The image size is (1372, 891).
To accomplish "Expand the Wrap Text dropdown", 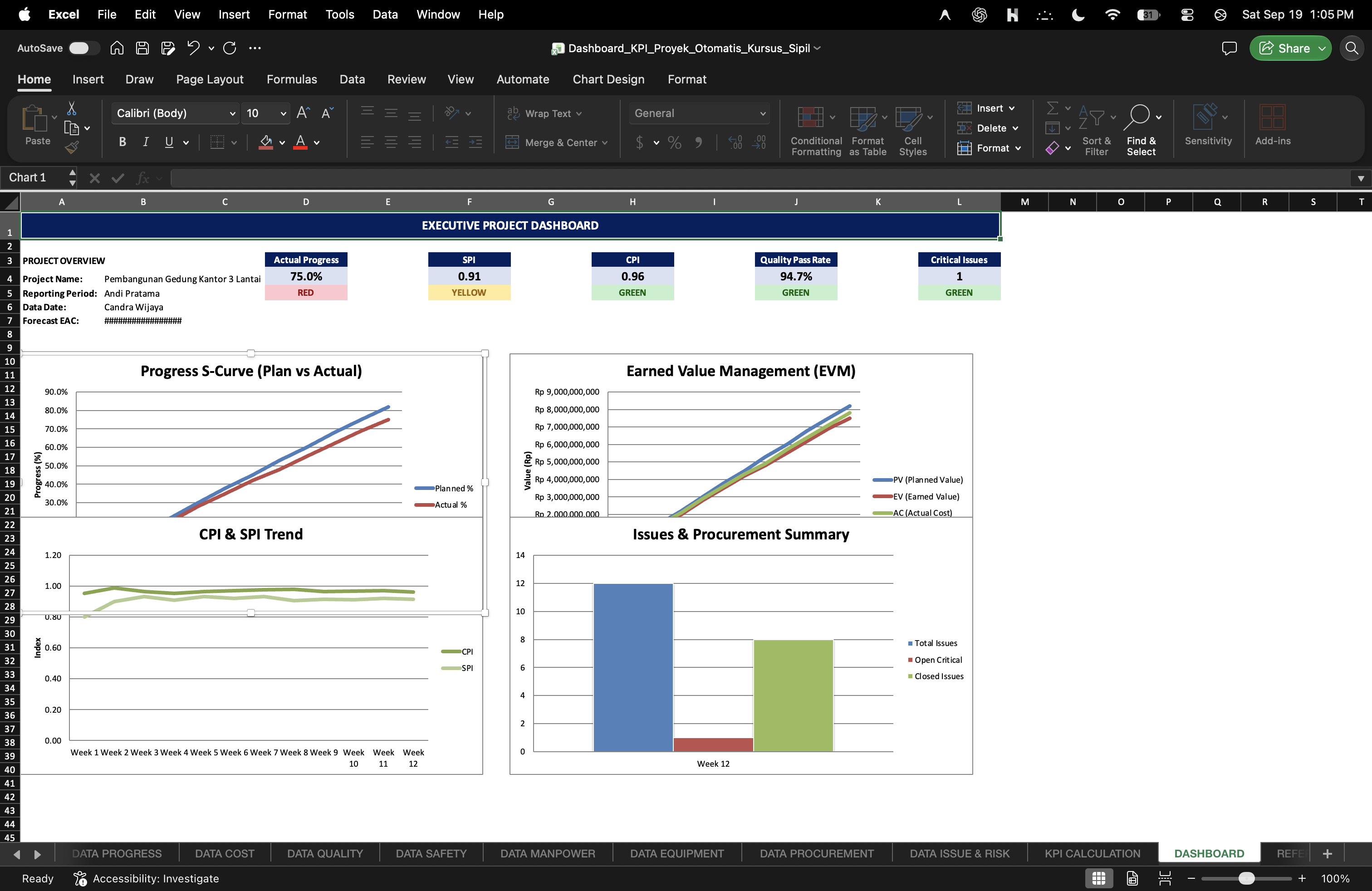I will 579,113.
